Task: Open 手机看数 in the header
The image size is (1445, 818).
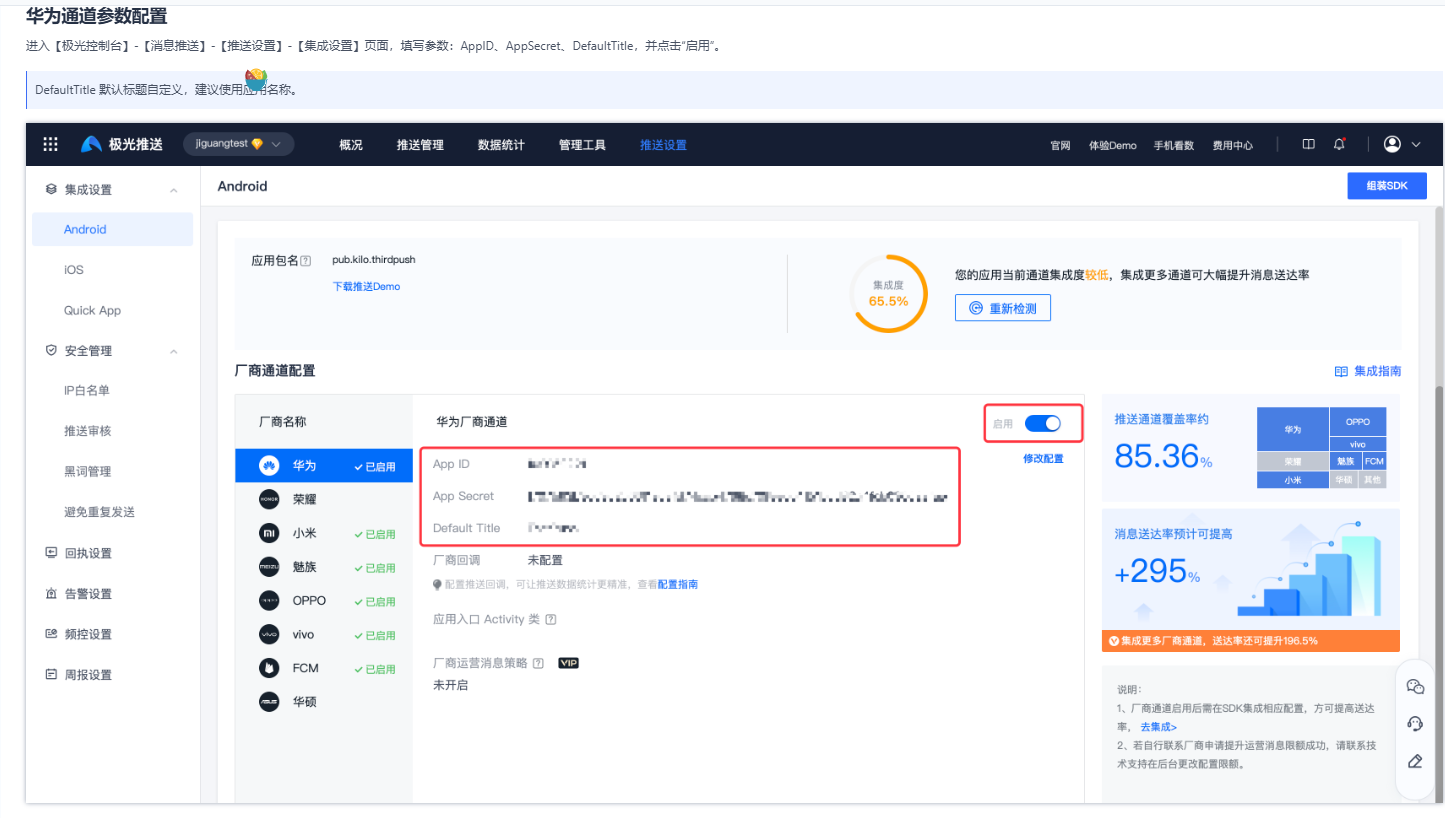Action: [1174, 145]
